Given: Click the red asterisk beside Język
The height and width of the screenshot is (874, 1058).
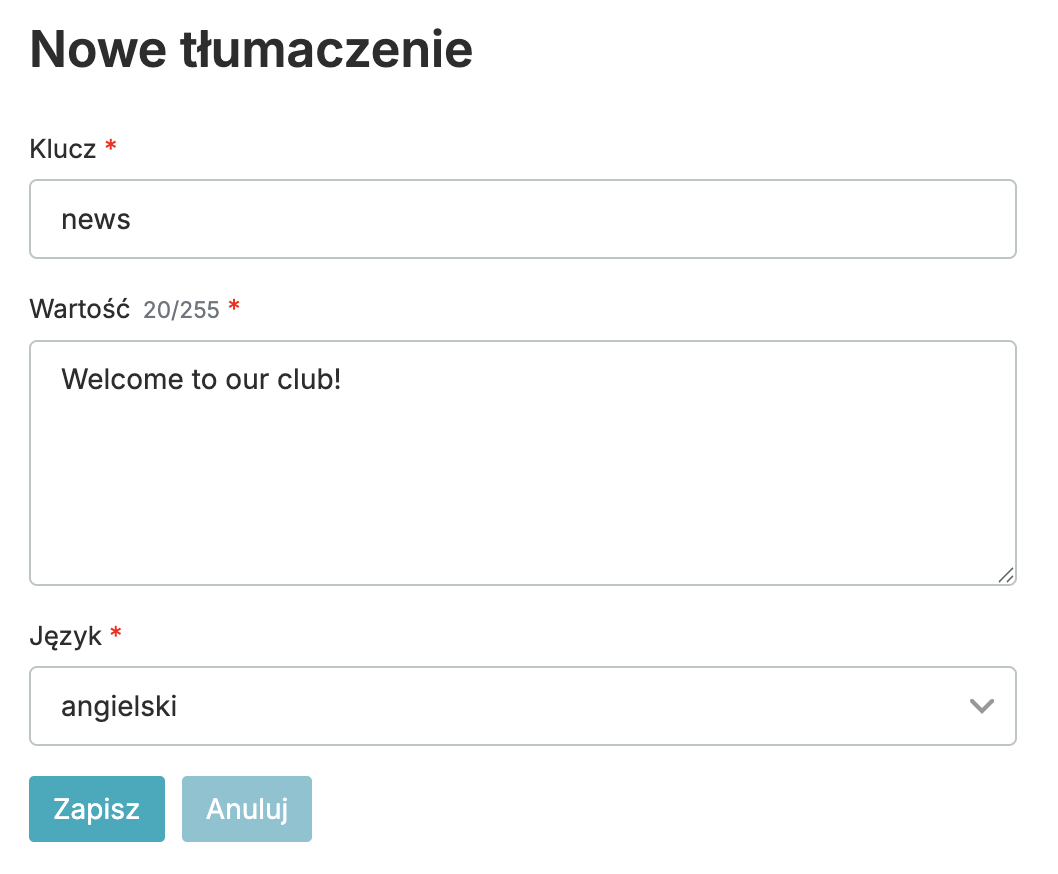Looking at the screenshot, I should [116, 634].
